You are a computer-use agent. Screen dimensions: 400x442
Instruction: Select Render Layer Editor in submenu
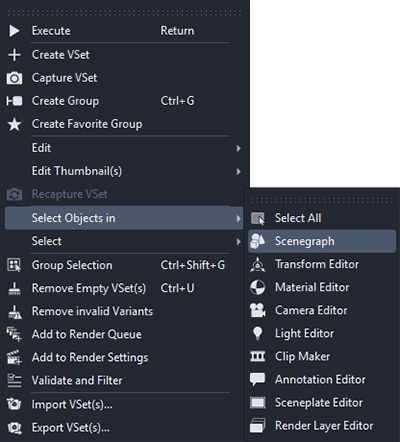(322, 426)
